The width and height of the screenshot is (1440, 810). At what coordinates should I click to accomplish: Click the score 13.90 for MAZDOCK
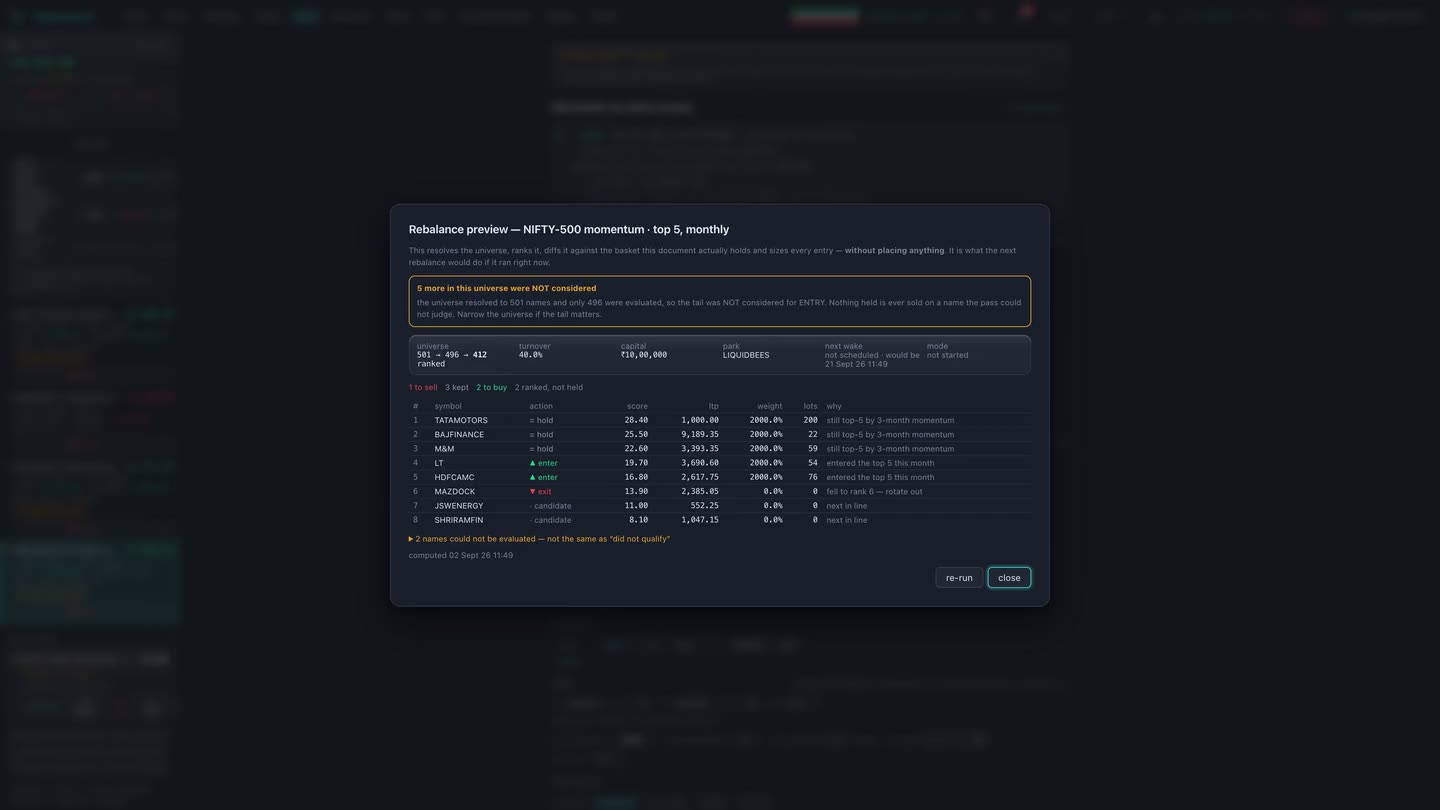click(x=636, y=491)
